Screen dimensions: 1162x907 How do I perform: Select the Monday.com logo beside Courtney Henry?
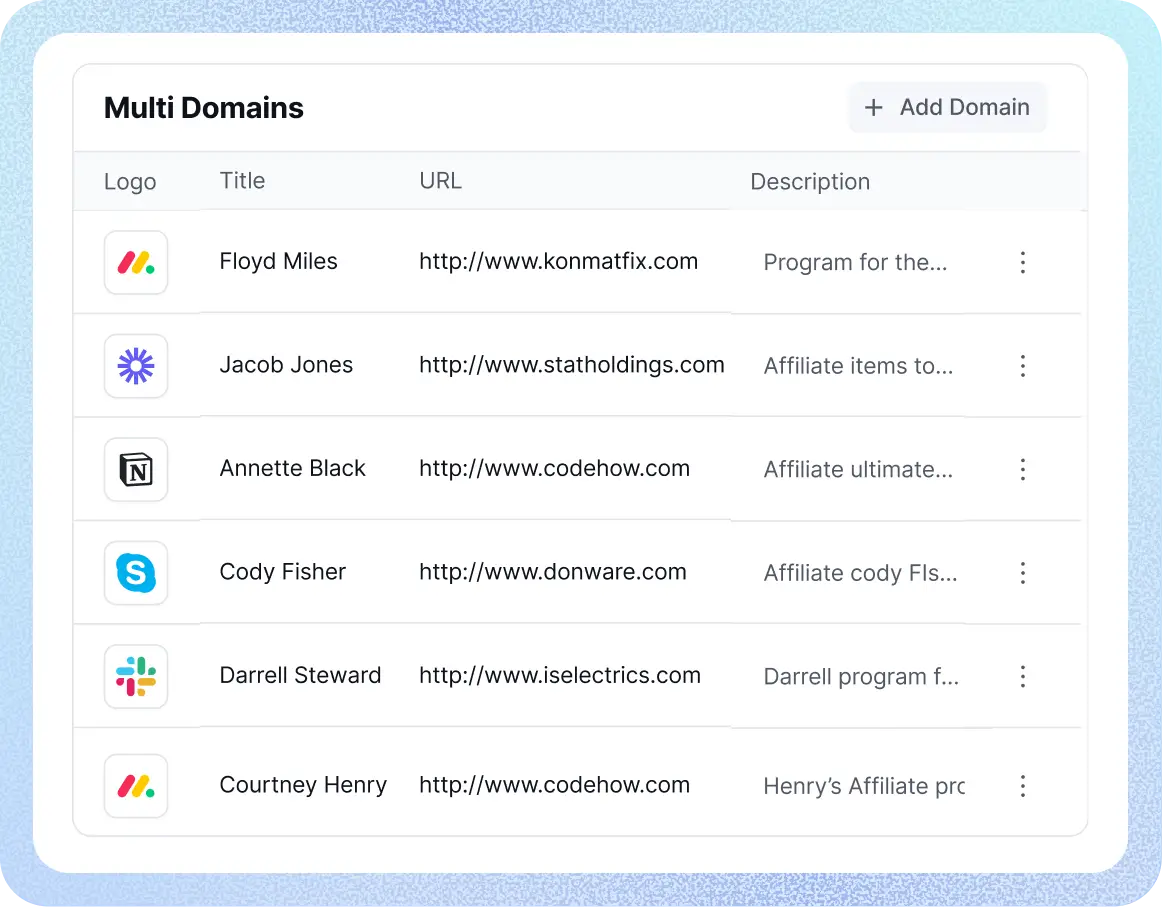pyautogui.click(x=135, y=786)
